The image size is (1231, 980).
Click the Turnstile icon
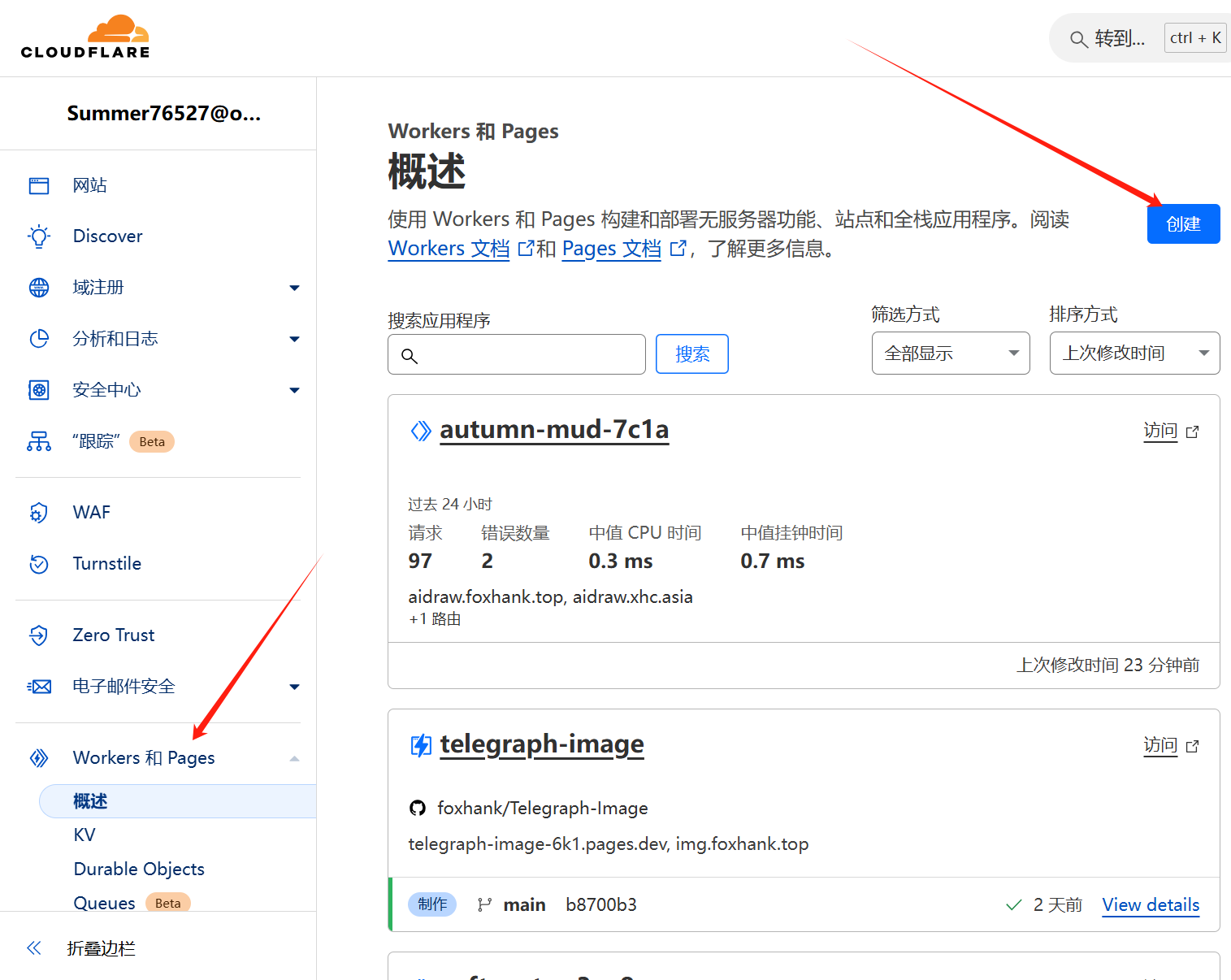39,564
